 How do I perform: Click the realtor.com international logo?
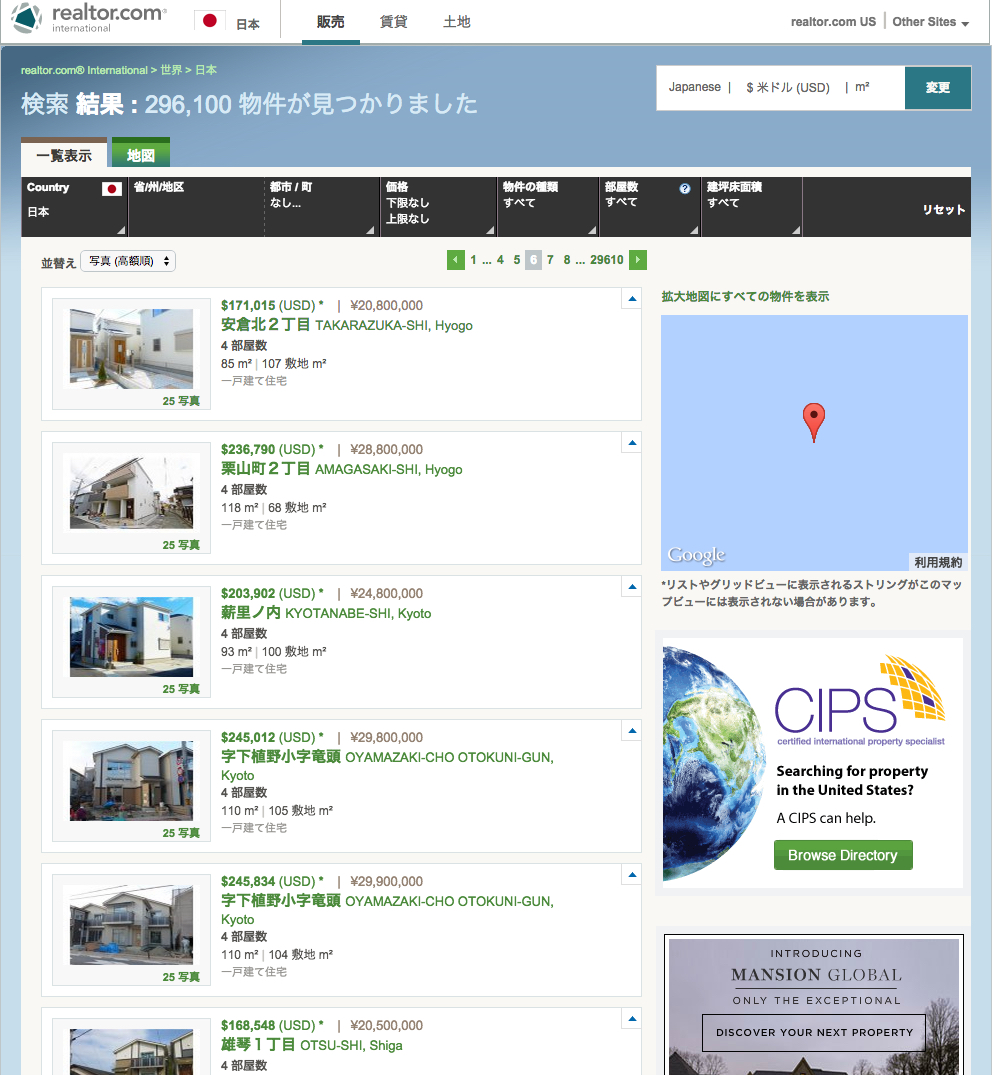90,20
